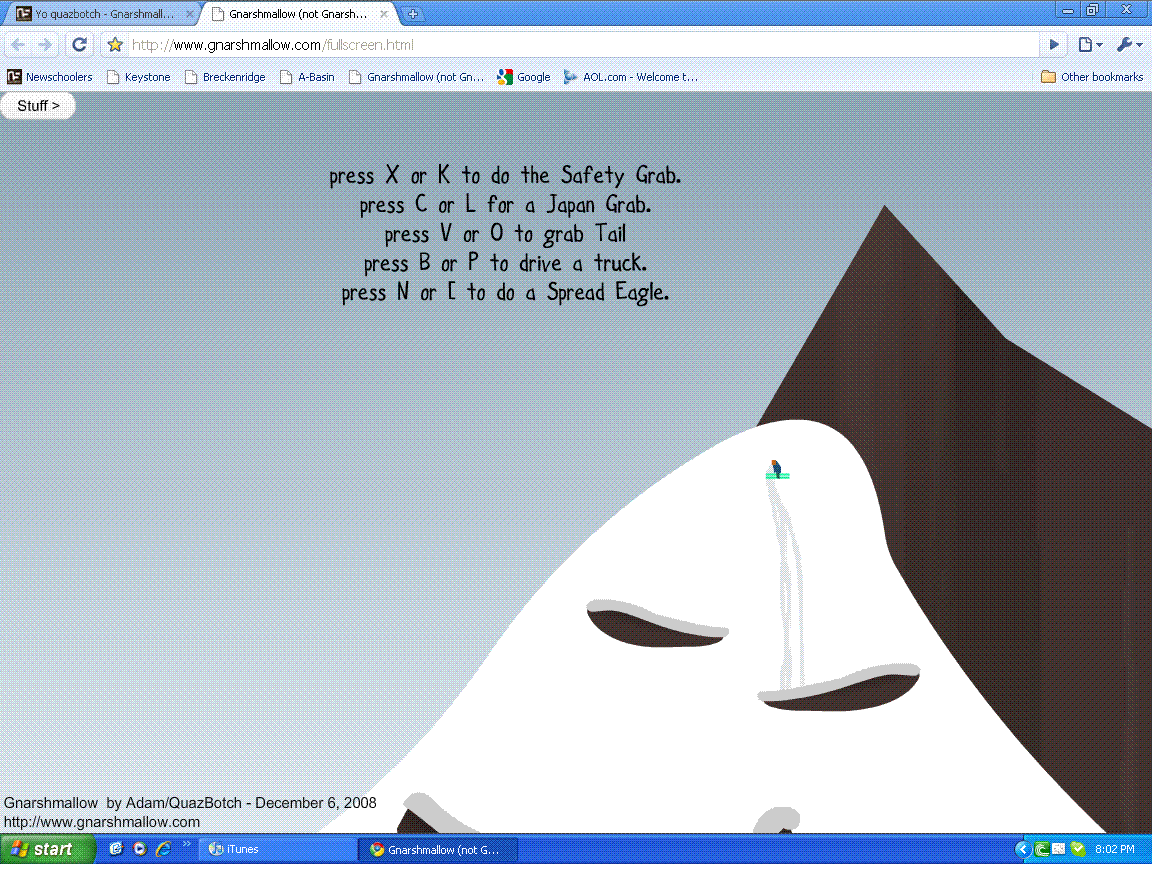Viewport: 1152px width, 888px height.
Task: Click the browser Back arrow
Action: click(18, 45)
